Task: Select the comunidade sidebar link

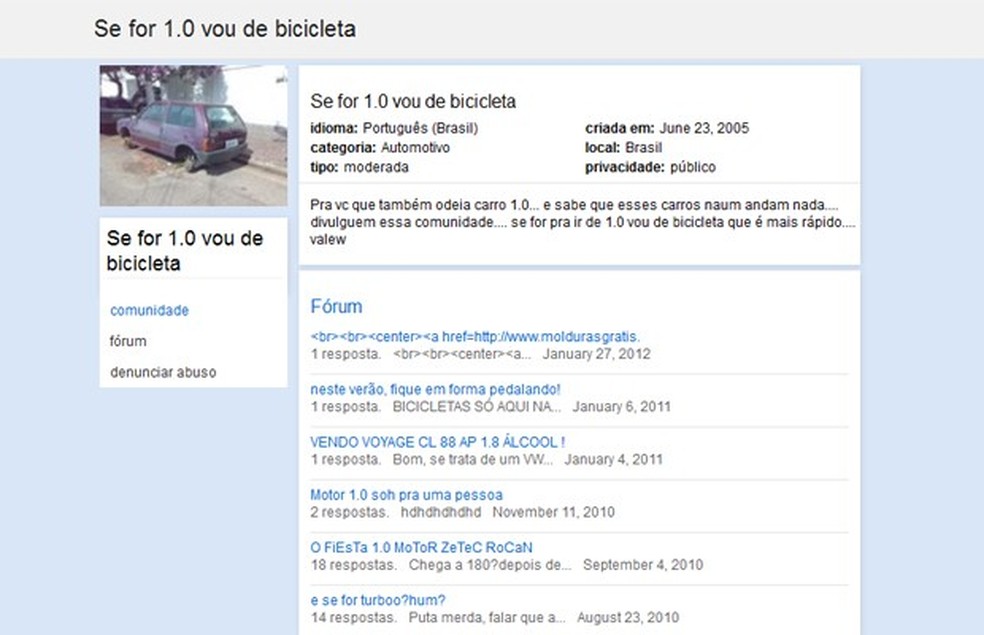Action: 149,310
